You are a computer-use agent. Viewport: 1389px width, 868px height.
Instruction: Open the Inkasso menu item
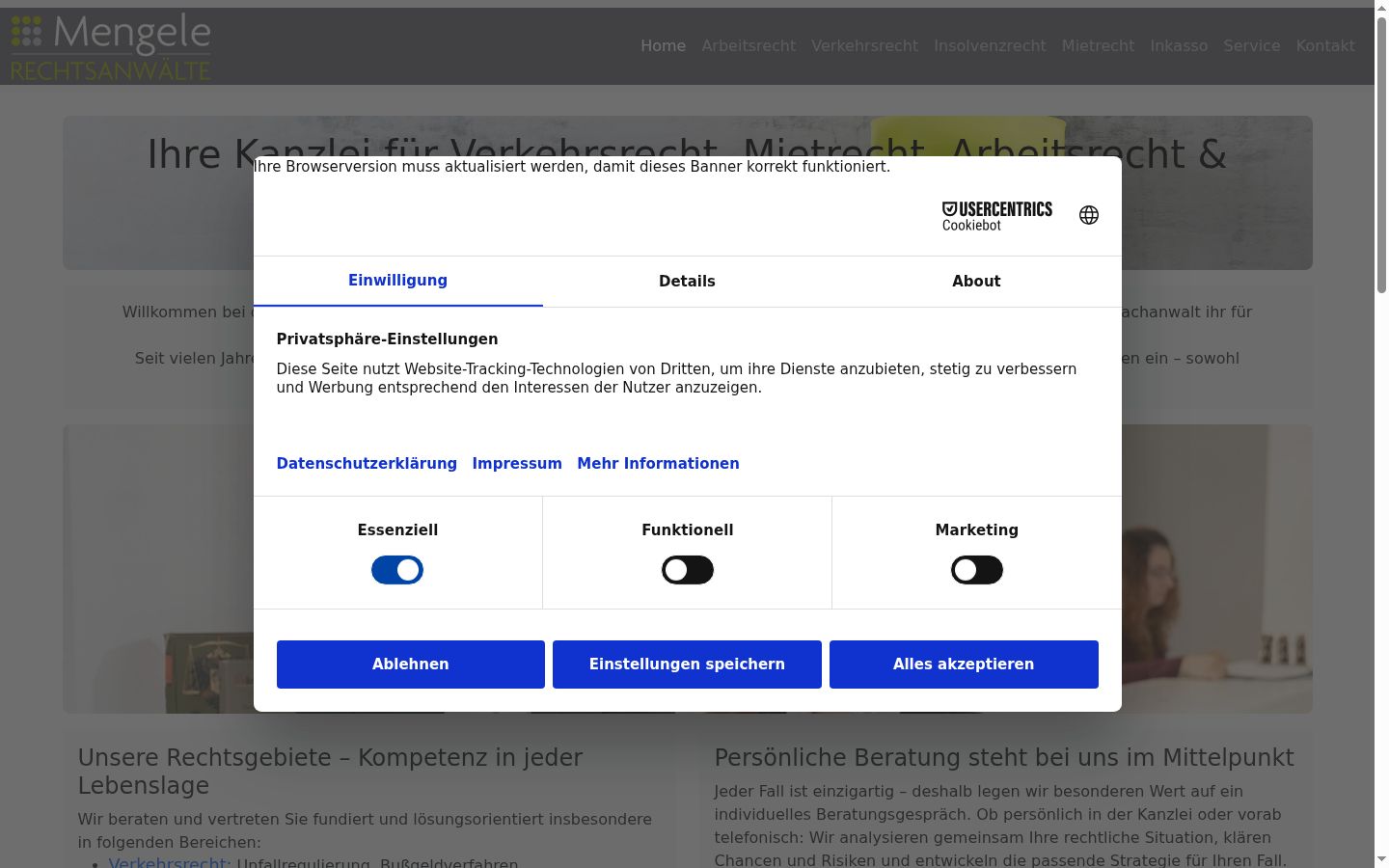pyautogui.click(x=1179, y=46)
